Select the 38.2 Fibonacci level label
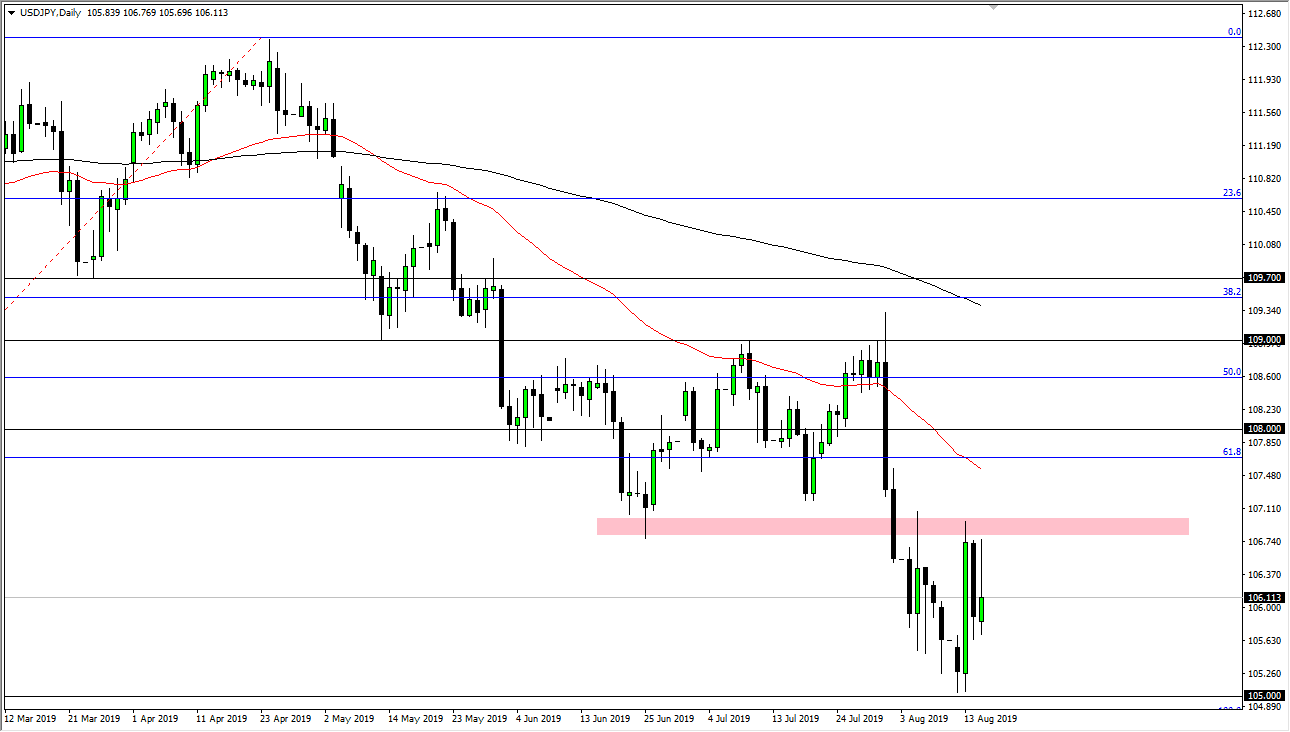This screenshot has width=1290, height=732. 1234,292
